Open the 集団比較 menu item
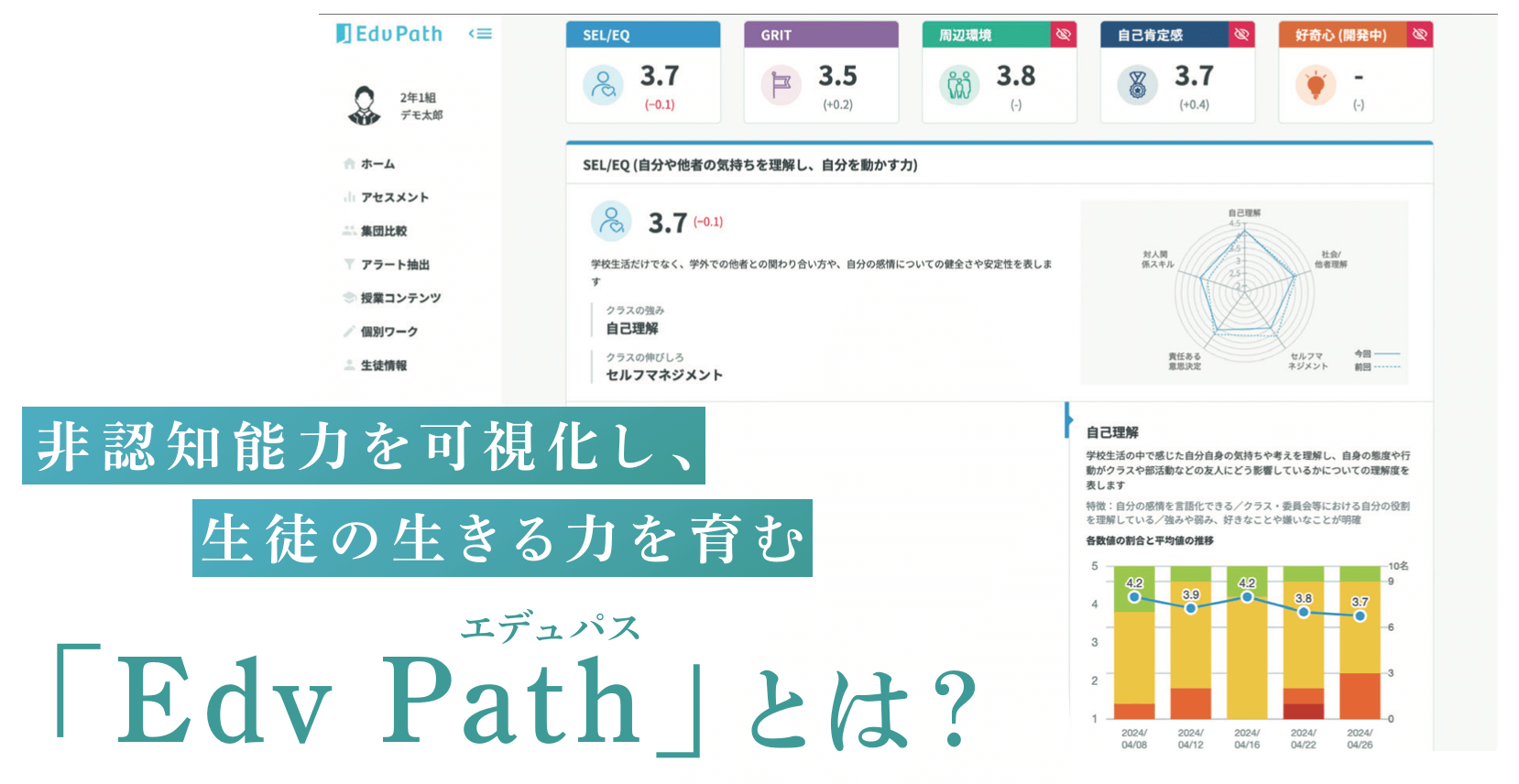This screenshot has height=784, width=1519. (x=383, y=231)
